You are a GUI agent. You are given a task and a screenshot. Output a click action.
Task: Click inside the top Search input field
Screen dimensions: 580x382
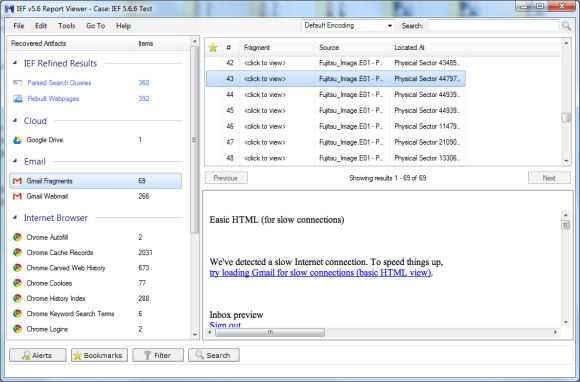(493, 26)
